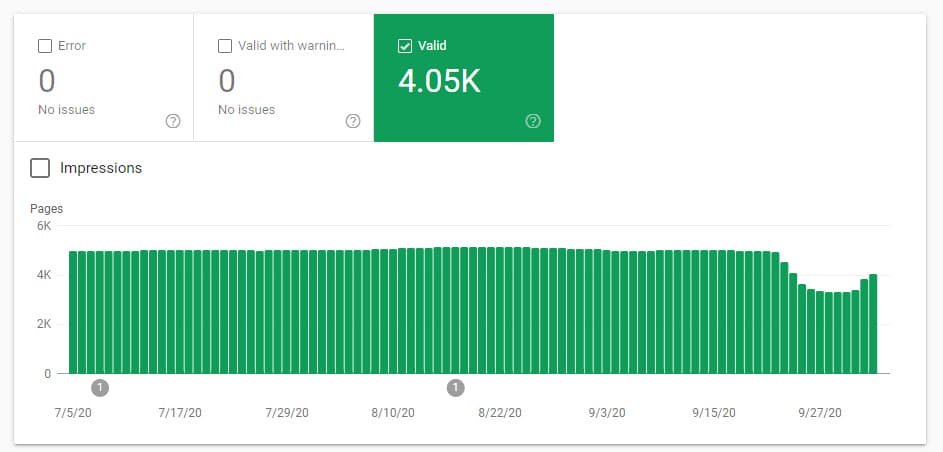Click the 8/10/20 date label
Viewport: 943px width, 452px height.
pyautogui.click(x=393, y=413)
